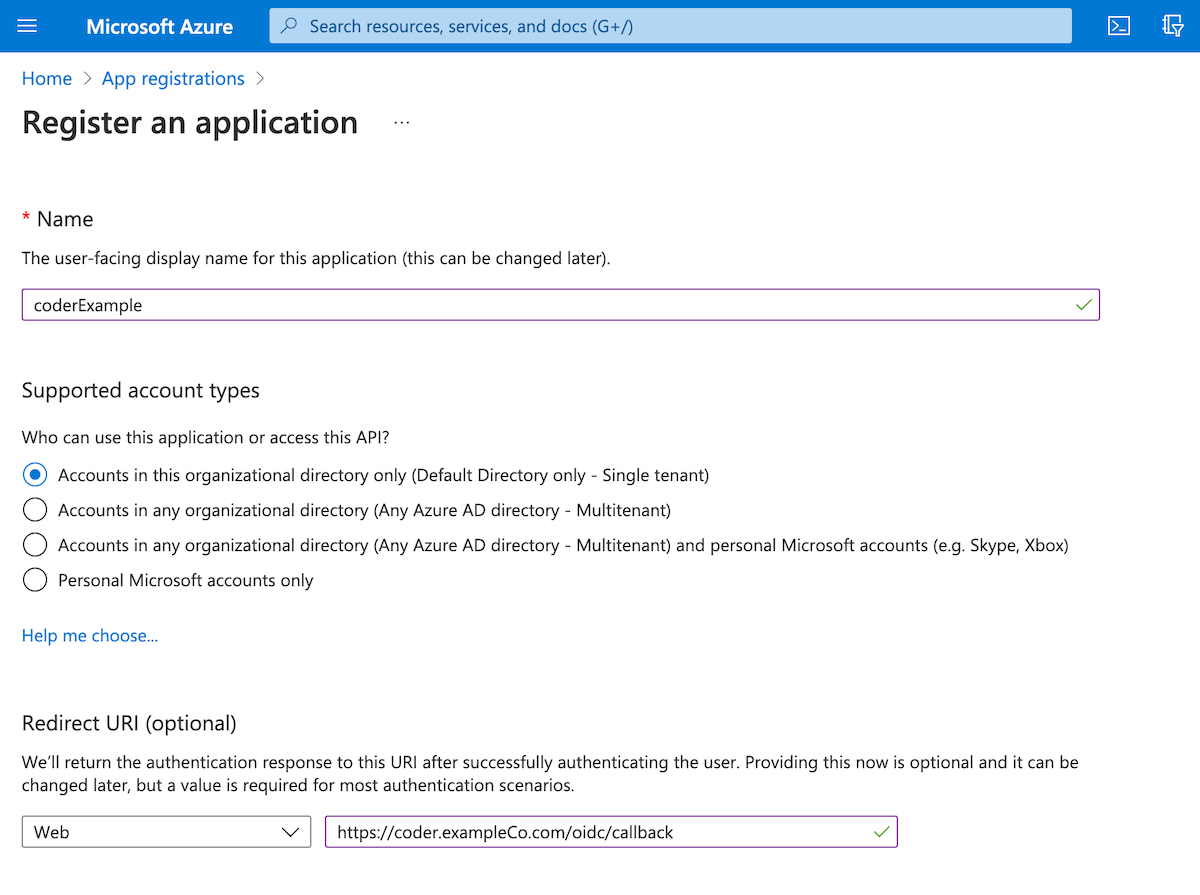
Task: Navigate to App registrations breadcrumb
Action: tap(173, 78)
